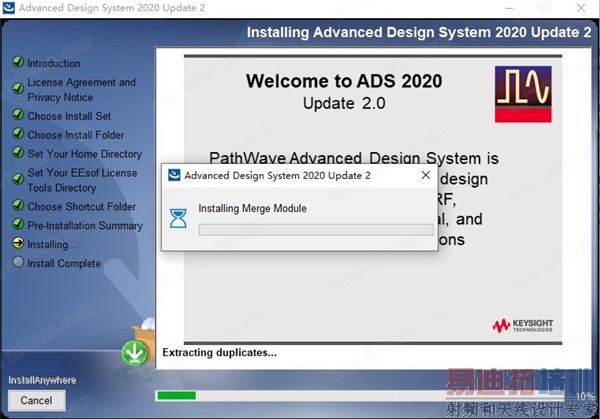Close the main installer window
Screen dimensions: 600x419
581,8
